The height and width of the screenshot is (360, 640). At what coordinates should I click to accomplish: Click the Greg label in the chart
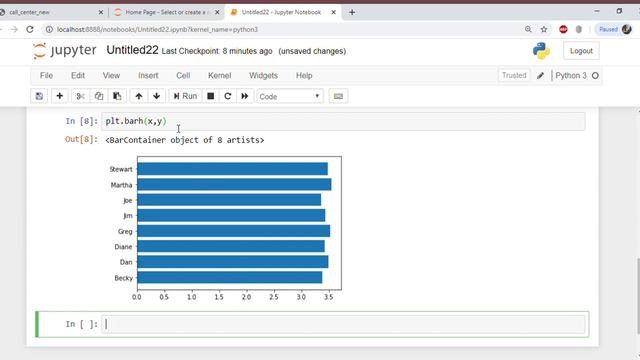(x=125, y=231)
